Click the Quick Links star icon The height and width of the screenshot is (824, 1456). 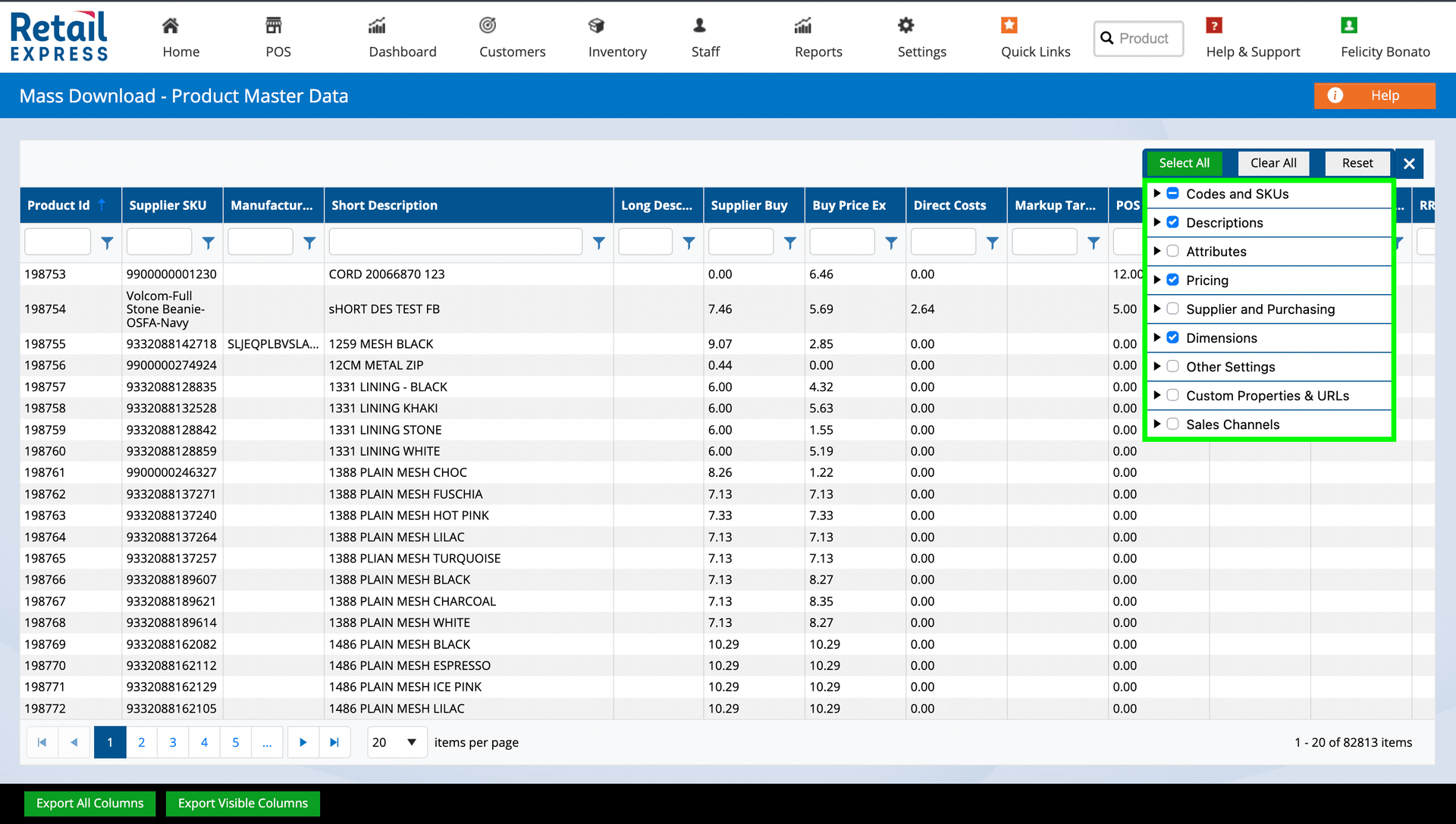click(x=1009, y=26)
